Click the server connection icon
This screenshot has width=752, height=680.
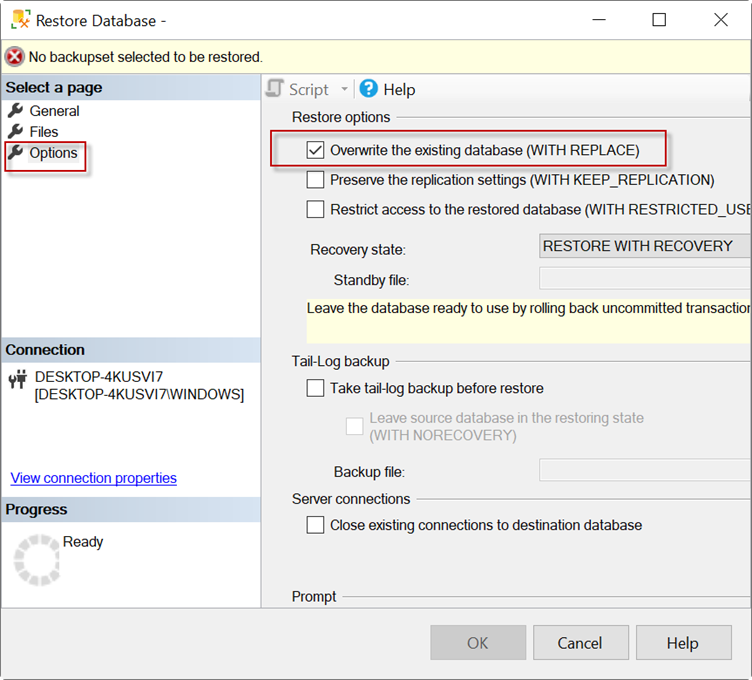click(x=17, y=378)
